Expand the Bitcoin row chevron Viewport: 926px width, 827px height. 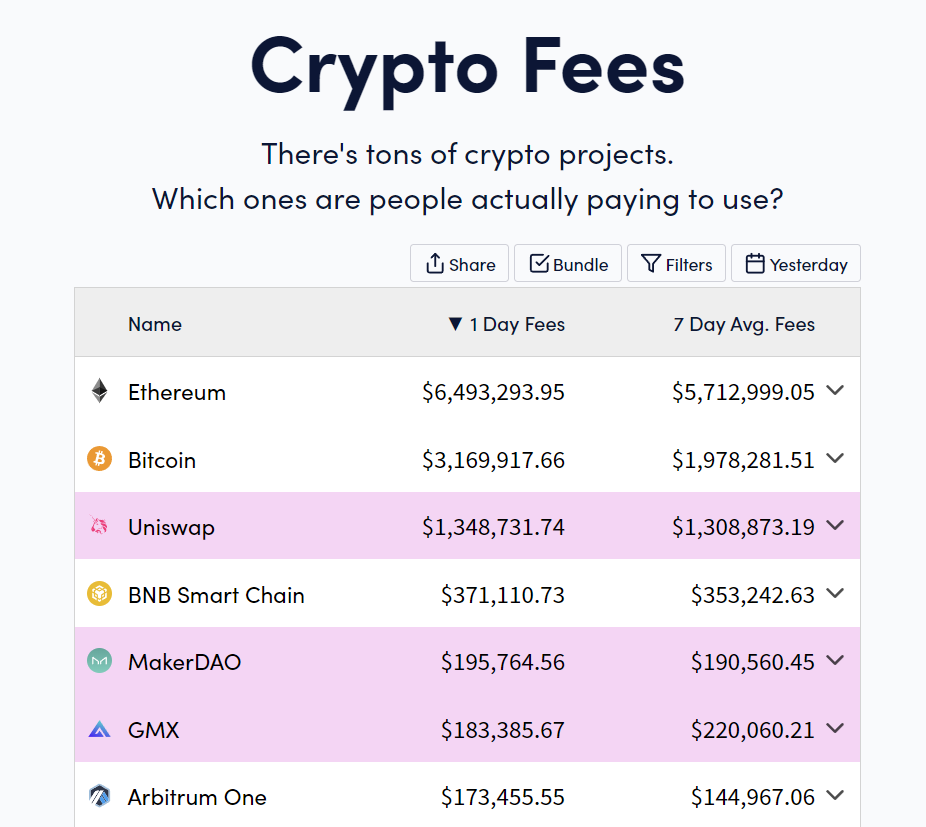[835, 458]
